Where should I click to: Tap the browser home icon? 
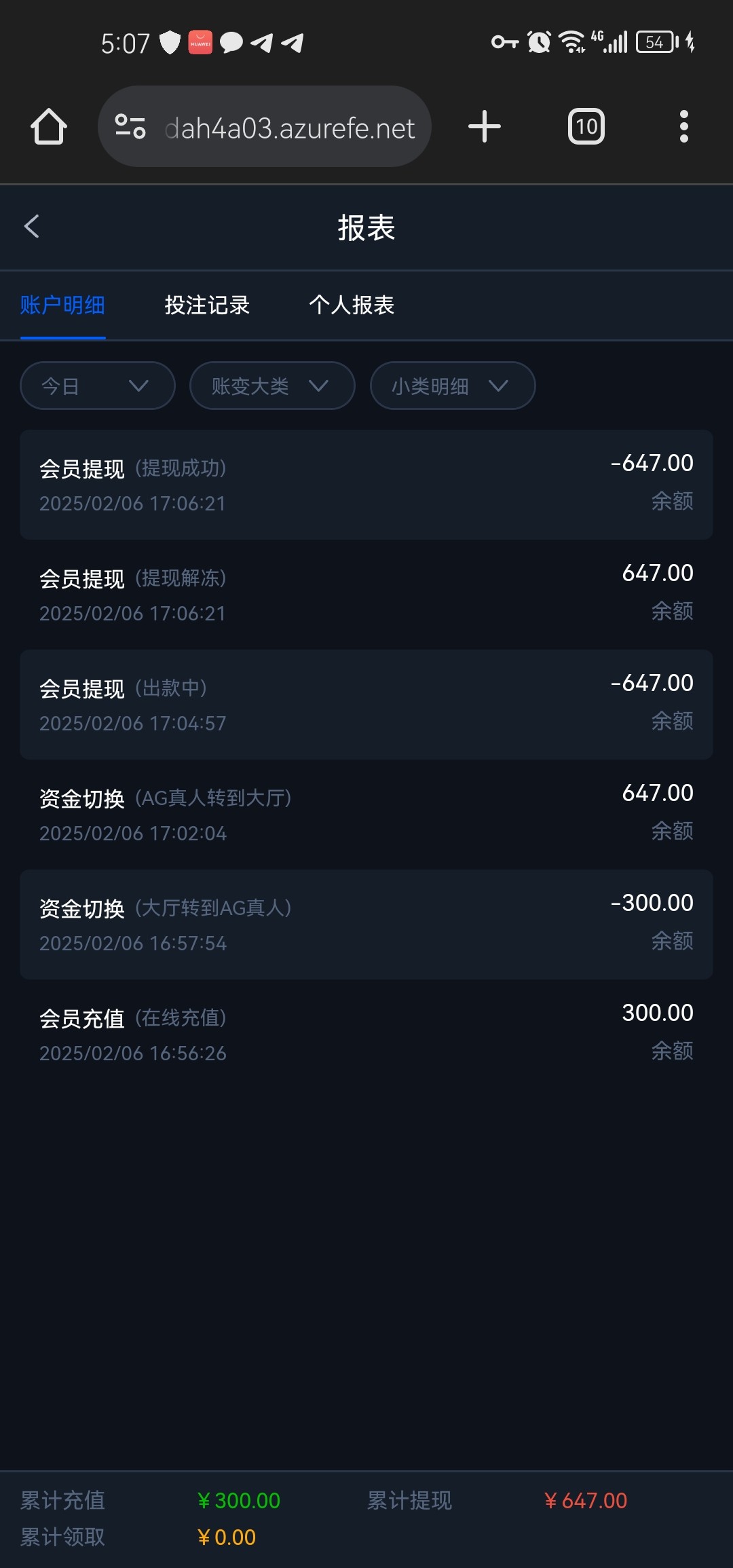49,127
